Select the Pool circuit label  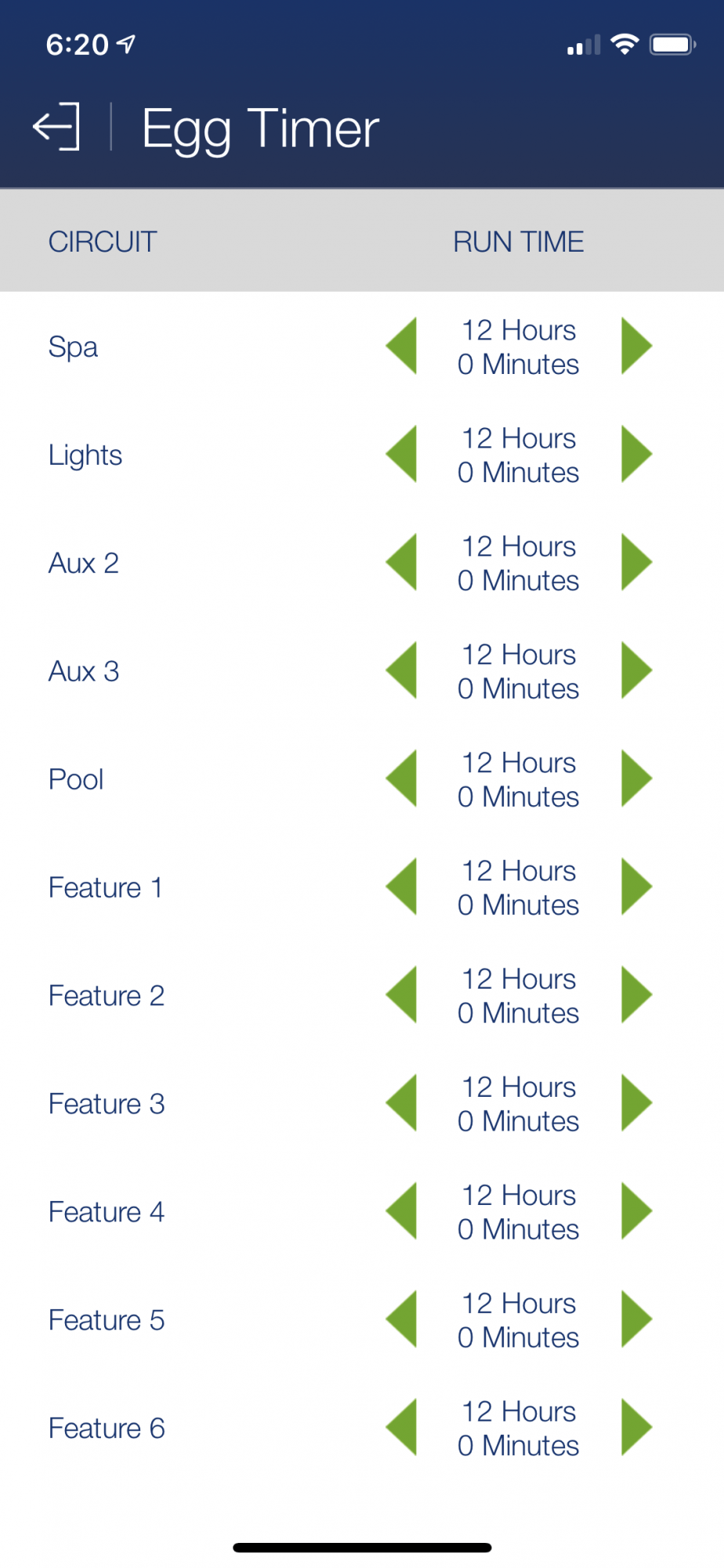76,779
